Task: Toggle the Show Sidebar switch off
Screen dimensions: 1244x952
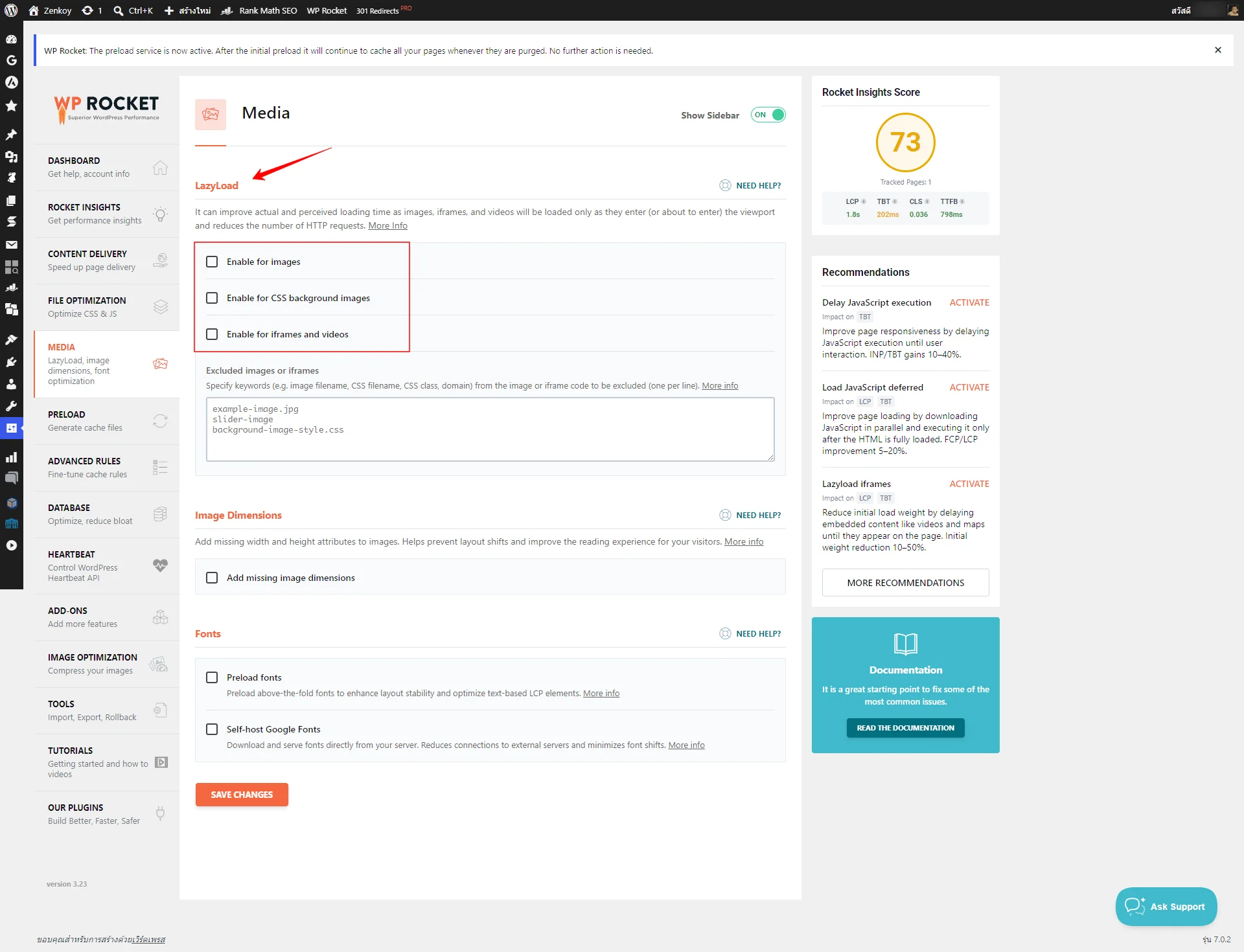Action: click(x=768, y=115)
